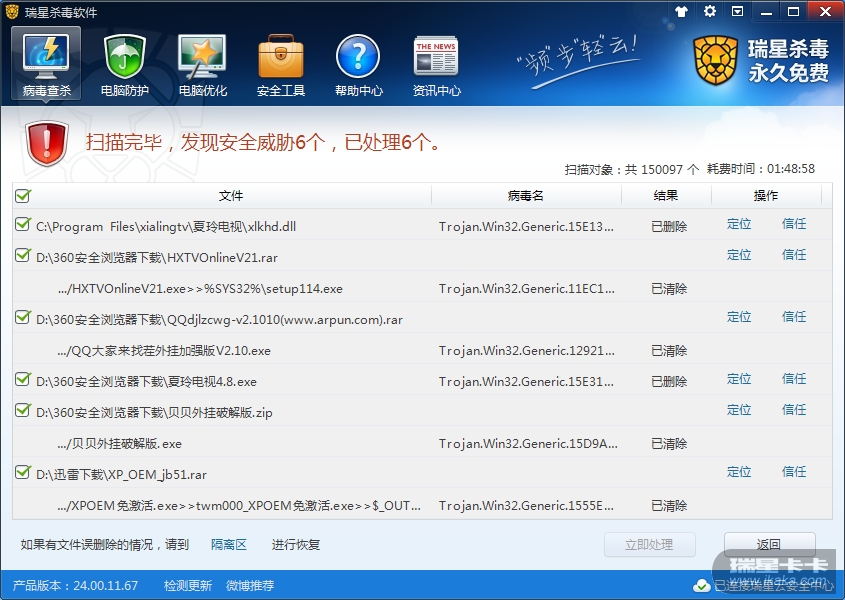Click virus name Trojan.Win32.Generic.12921...

[526, 350]
